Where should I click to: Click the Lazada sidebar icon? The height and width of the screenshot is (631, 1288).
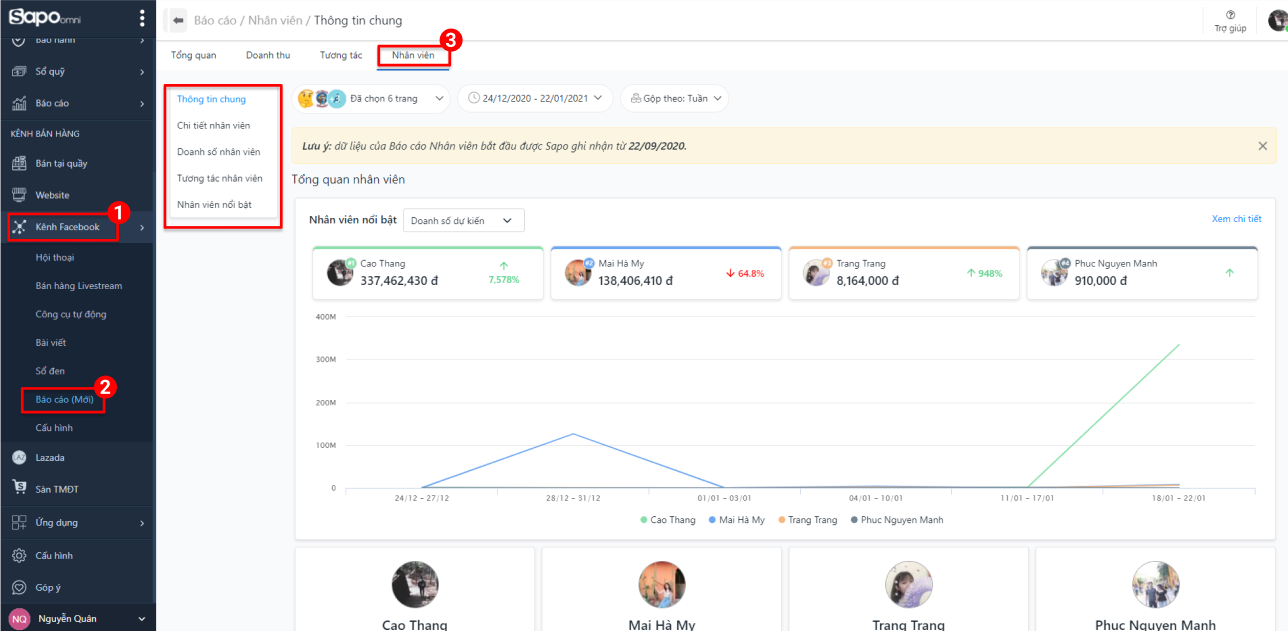pyautogui.click(x=18, y=457)
